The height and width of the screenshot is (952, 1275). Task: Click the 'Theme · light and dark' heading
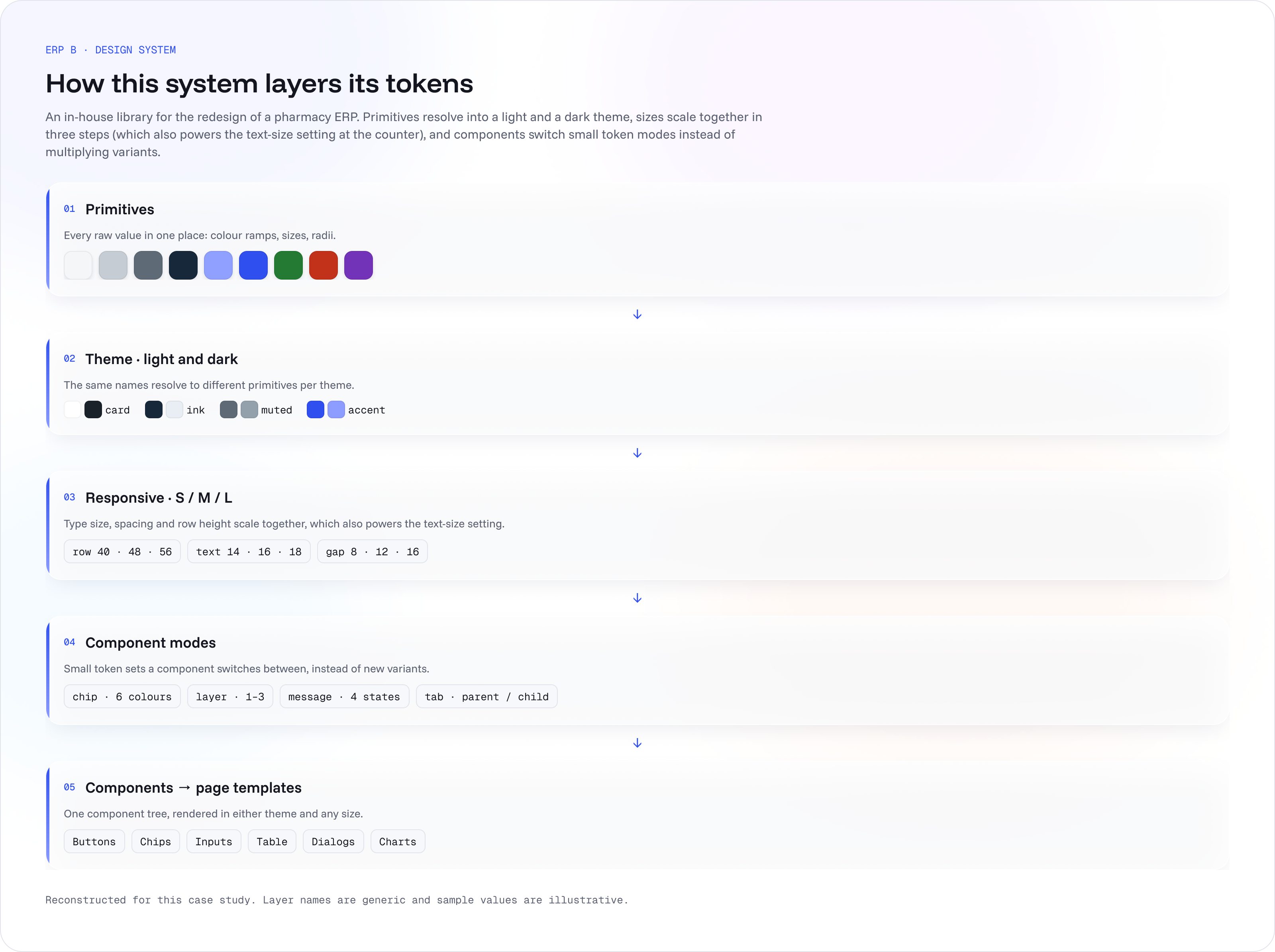161,359
